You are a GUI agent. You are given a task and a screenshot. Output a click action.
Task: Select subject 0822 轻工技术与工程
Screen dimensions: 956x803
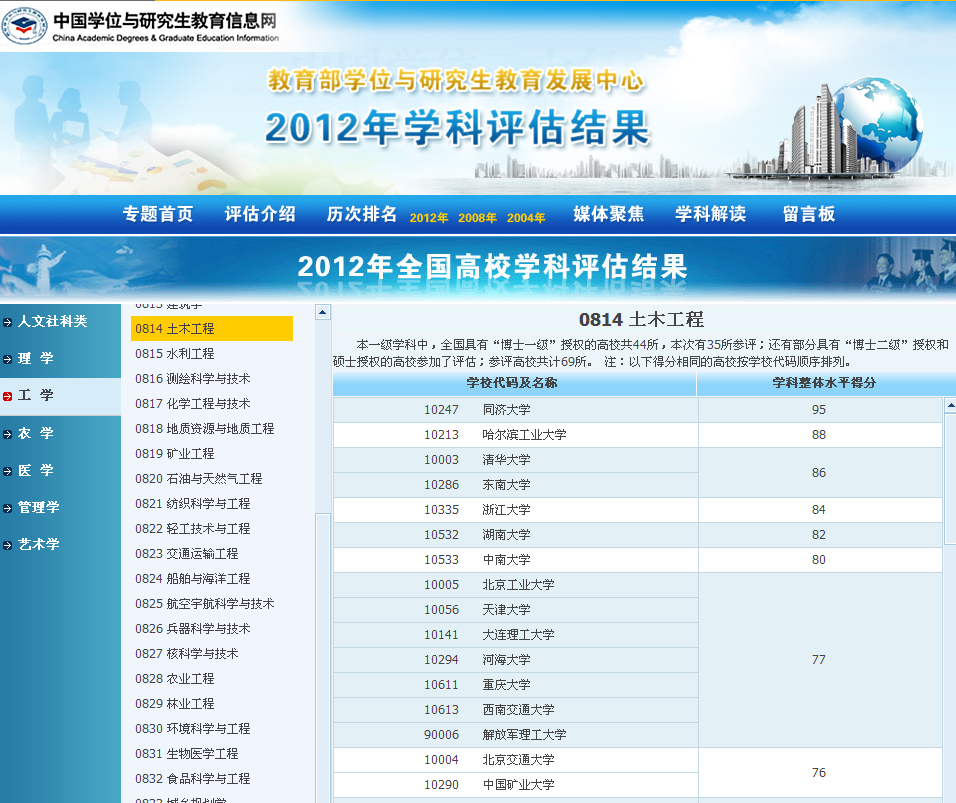(193, 529)
